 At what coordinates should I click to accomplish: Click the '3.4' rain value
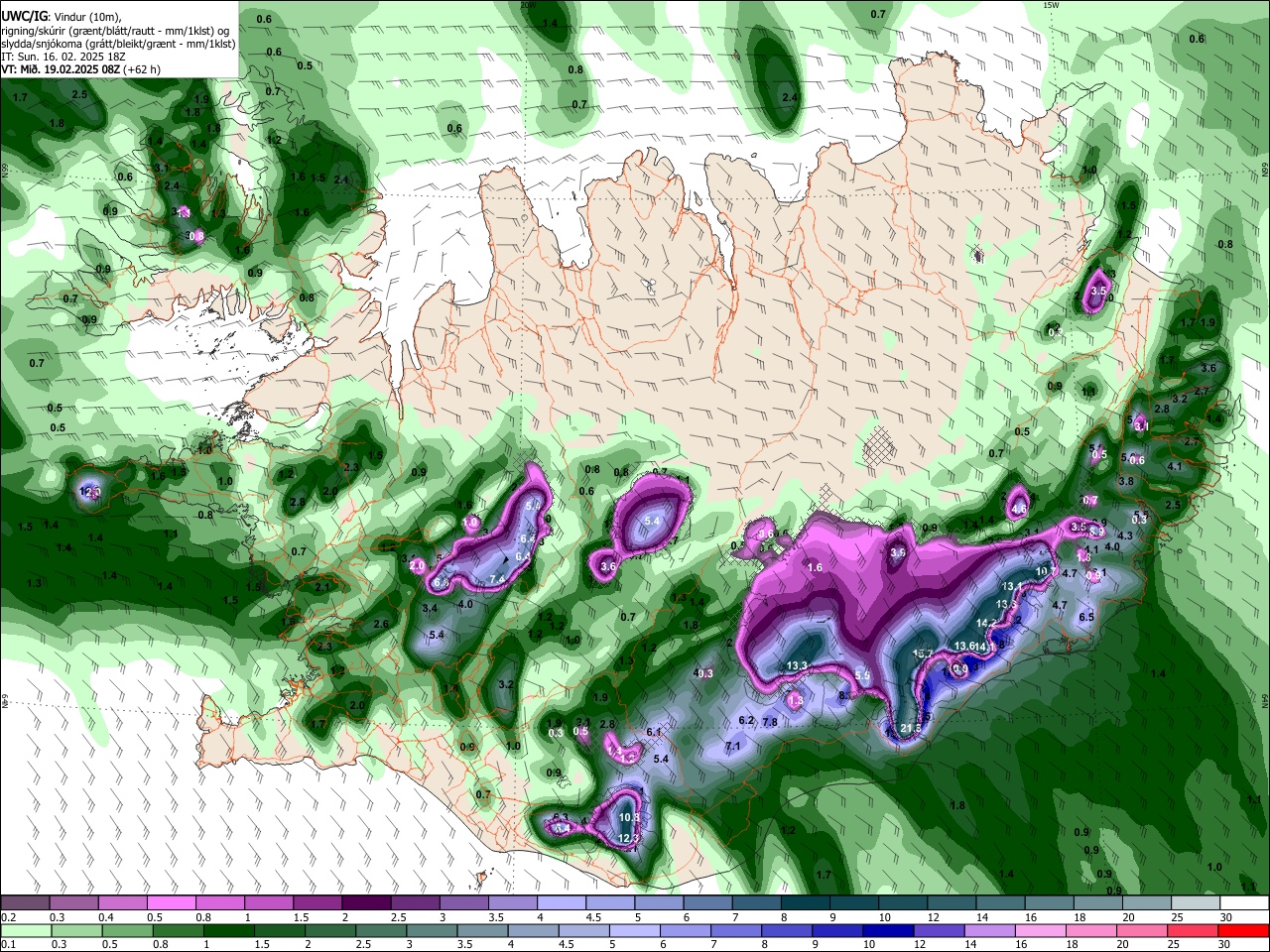(431, 608)
